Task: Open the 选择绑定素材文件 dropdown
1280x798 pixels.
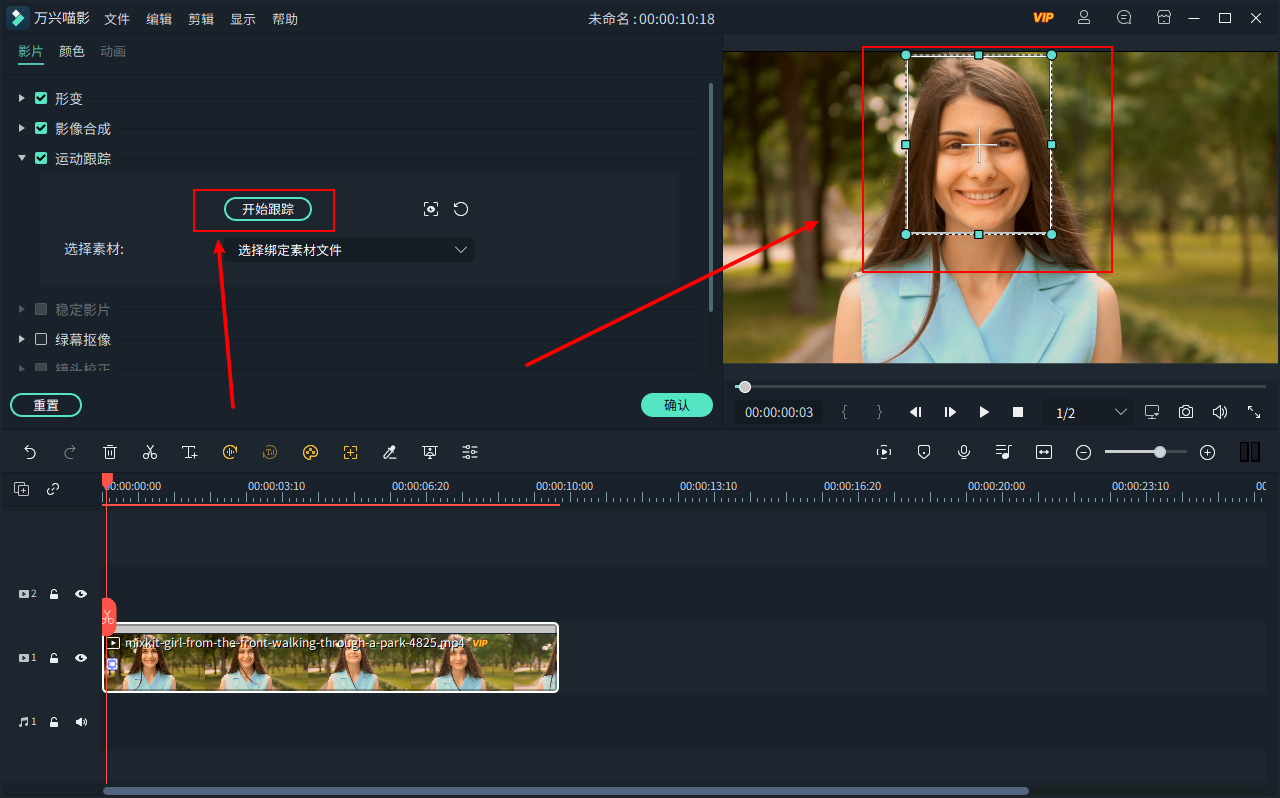Action: 350,250
